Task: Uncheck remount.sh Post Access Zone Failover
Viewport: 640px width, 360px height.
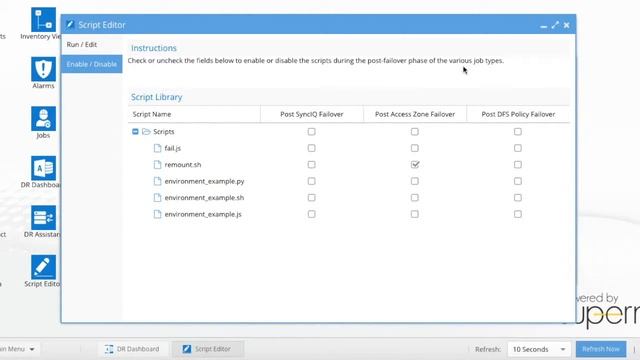Action: pyautogui.click(x=415, y=164)
